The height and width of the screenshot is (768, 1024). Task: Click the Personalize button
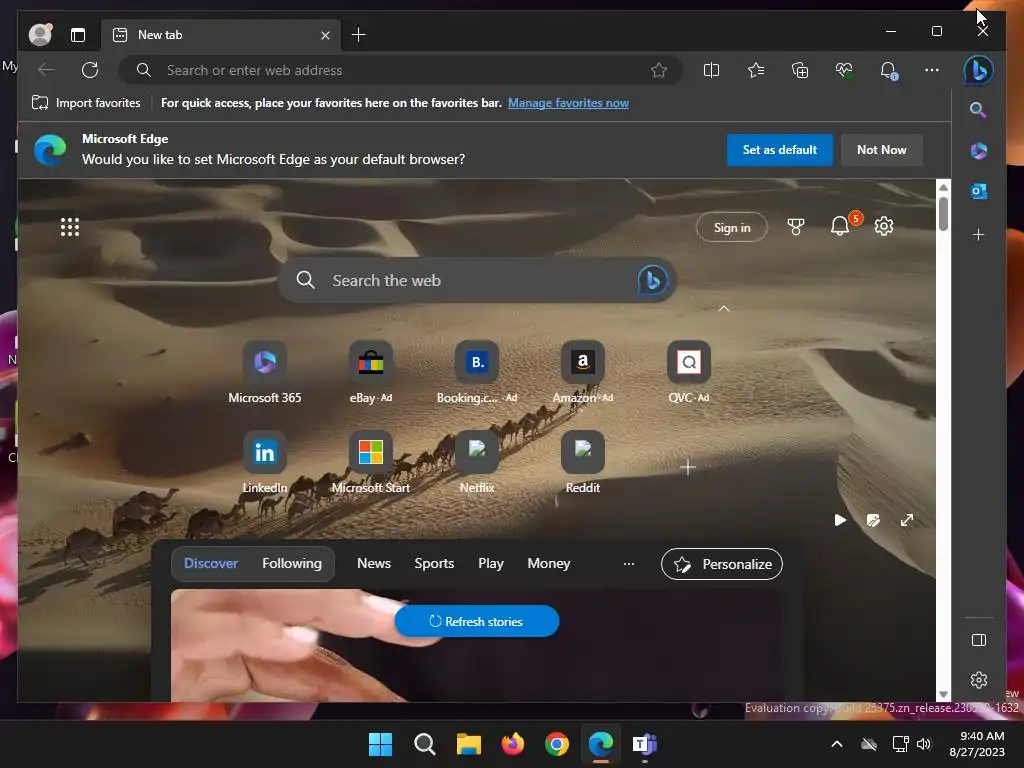[x=722, y=564]
